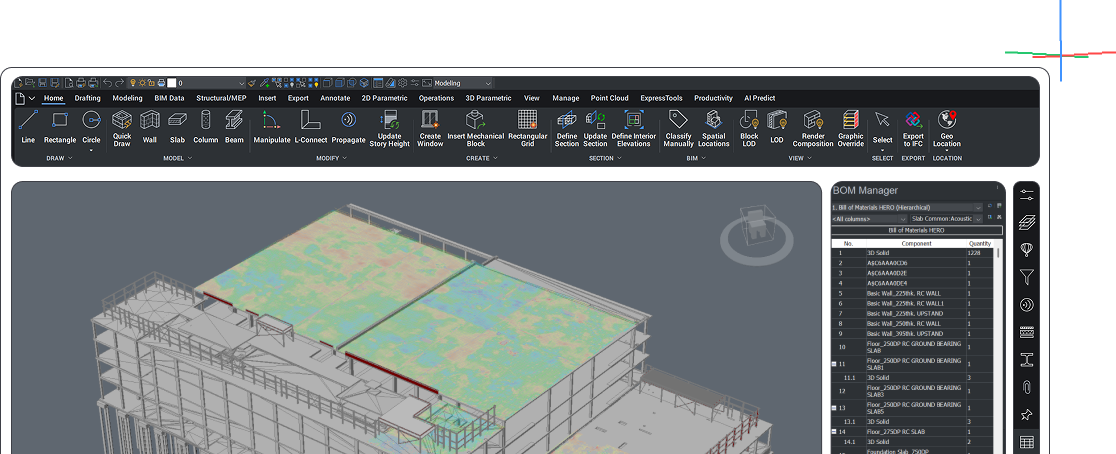Screen dimensions: 1116x454
Task: Expand the DRAW panel chevron
Action: [x=70, y=158]
